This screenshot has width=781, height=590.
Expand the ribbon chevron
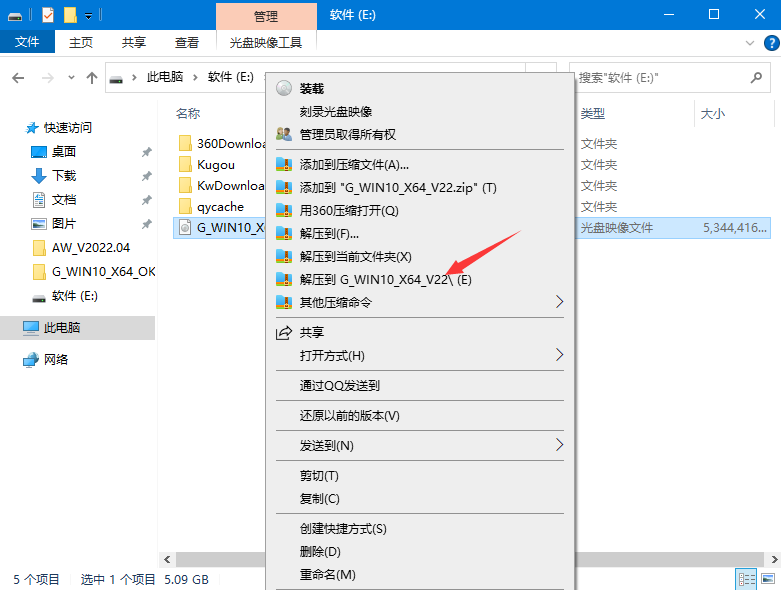tap(750, 43)
